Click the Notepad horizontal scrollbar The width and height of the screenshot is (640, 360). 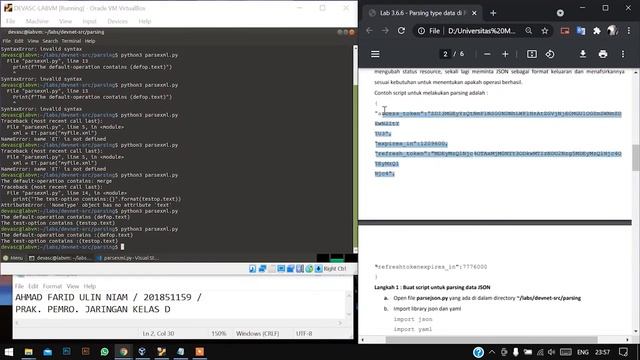pyautogui.click(x=178, y=323)
